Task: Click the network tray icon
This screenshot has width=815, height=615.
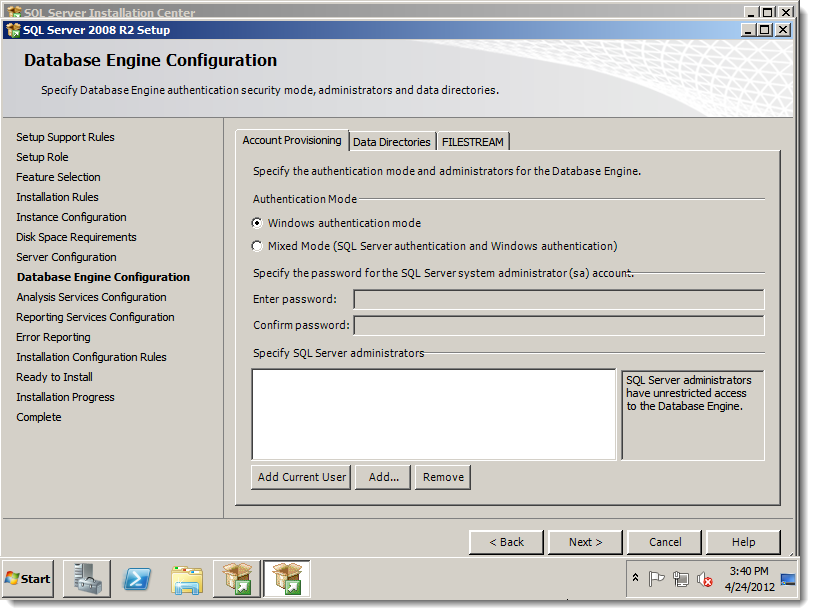Action: (x=680, y=579)
